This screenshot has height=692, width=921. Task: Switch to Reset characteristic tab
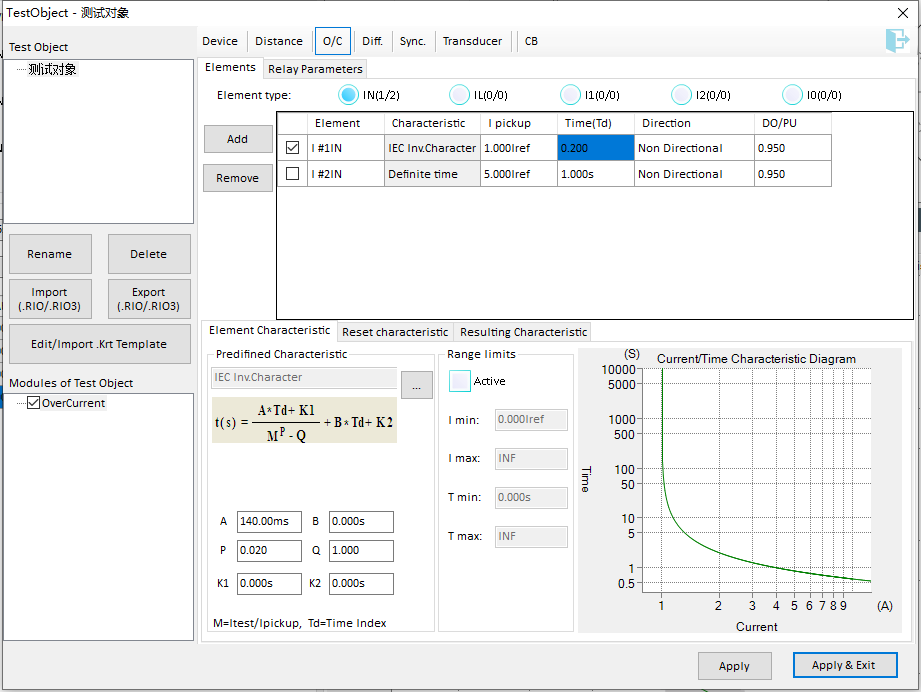(x=395, y=332)
